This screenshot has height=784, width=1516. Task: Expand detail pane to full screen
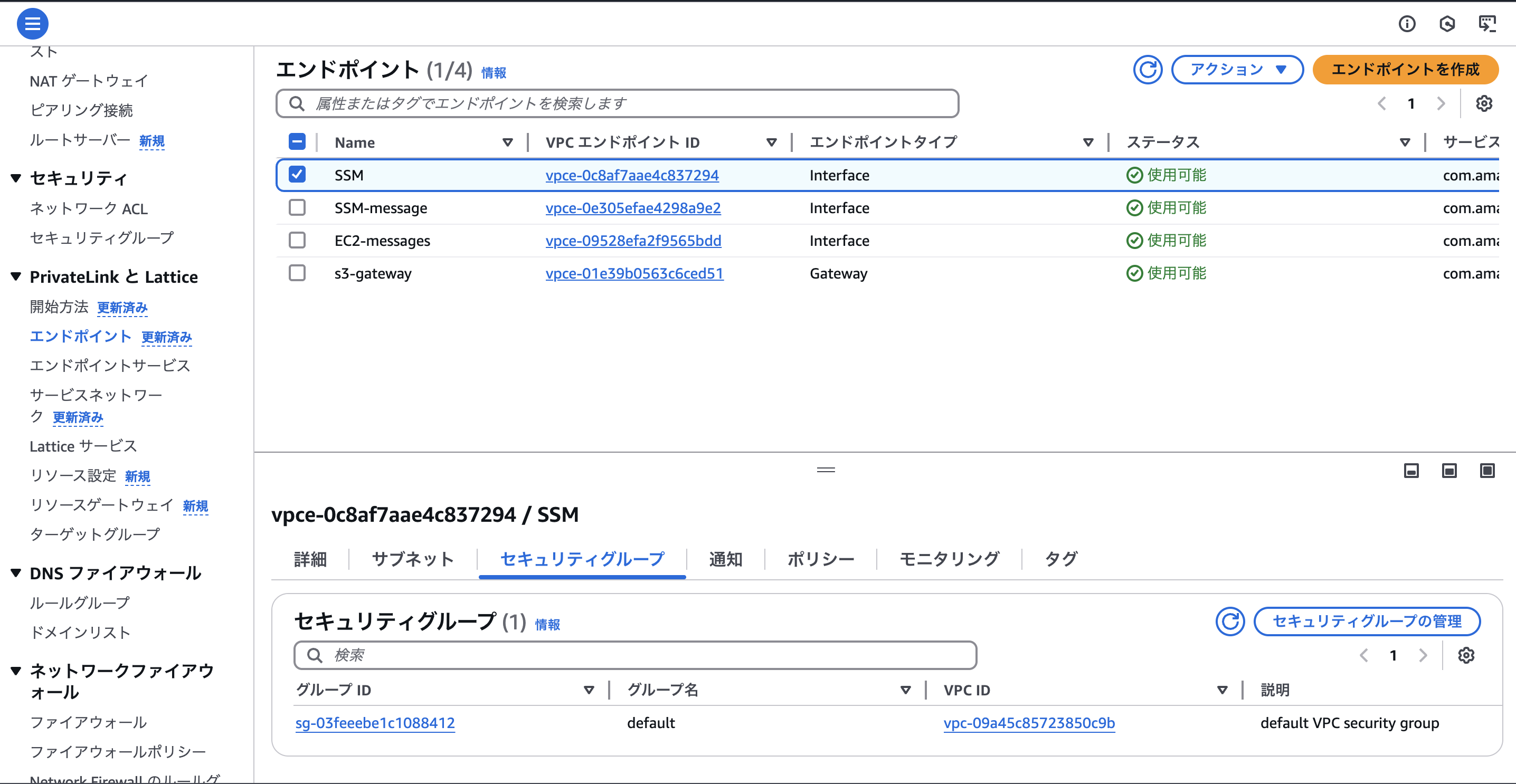coord(1486,471)
